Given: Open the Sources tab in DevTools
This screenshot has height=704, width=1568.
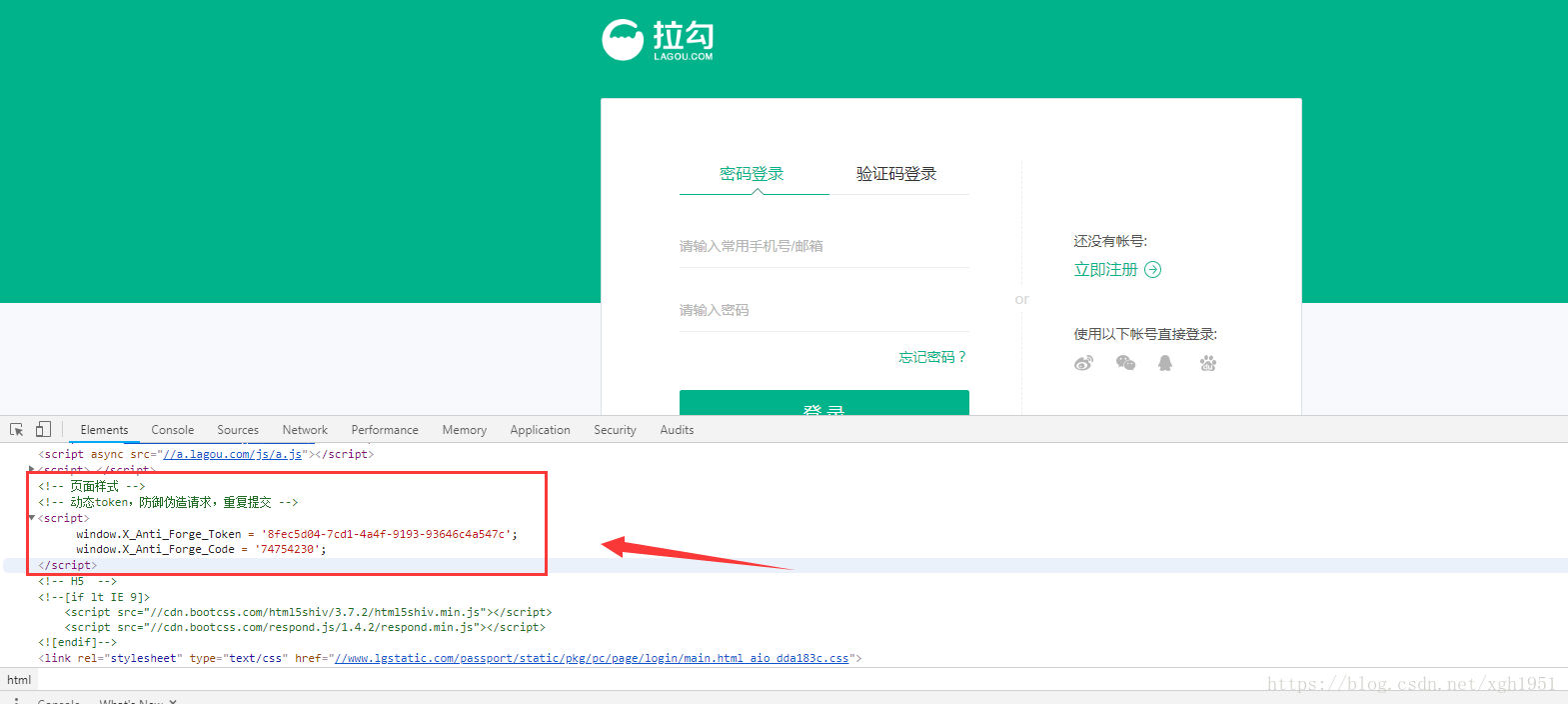Looking at the screenshot, I should [238, 430].
